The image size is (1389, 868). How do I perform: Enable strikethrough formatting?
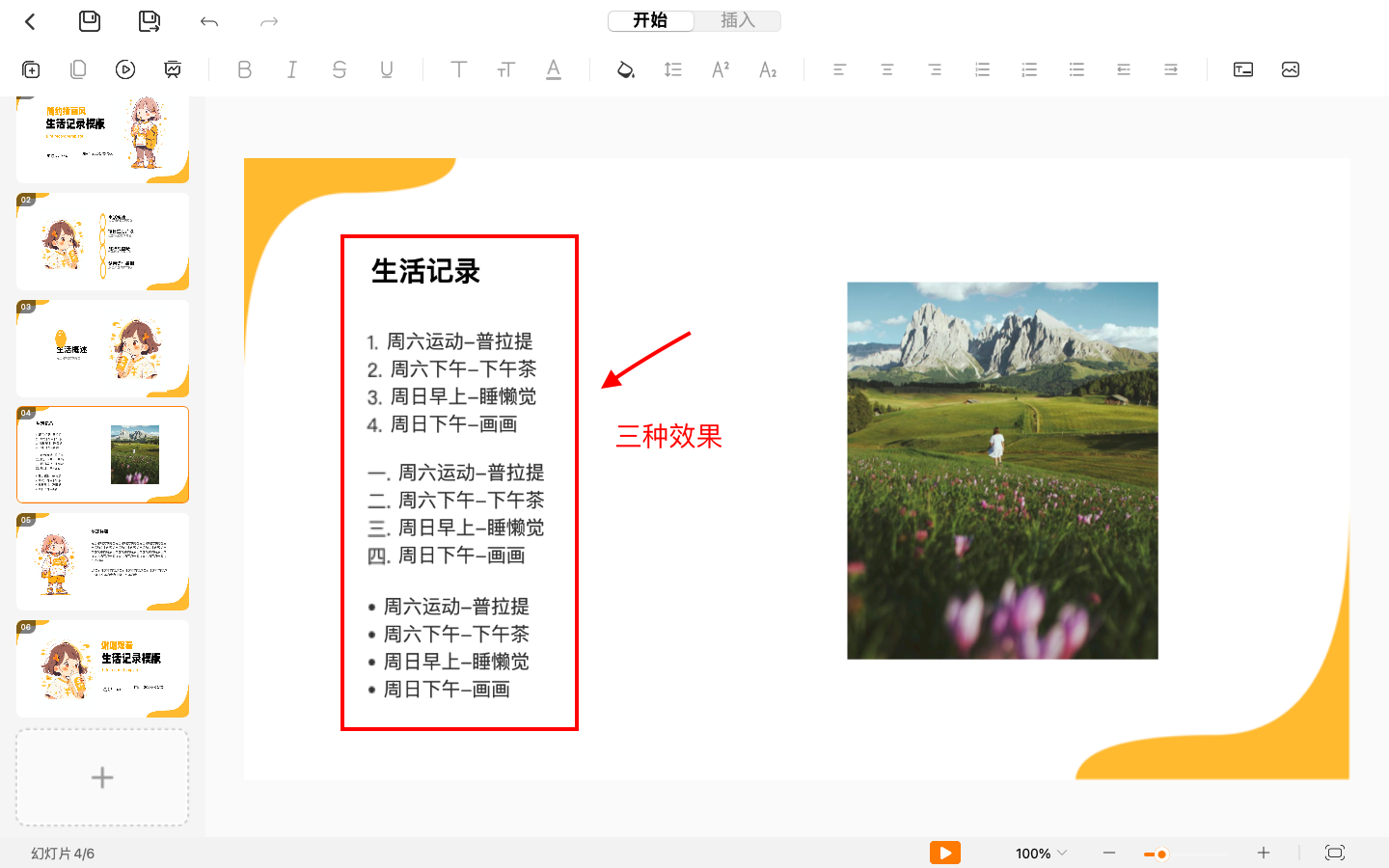(x=339, y=68)
